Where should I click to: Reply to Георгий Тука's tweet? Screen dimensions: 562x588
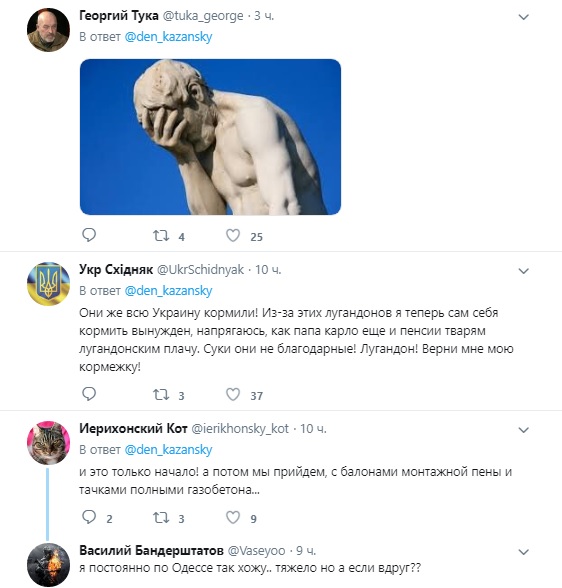[89, 235]
